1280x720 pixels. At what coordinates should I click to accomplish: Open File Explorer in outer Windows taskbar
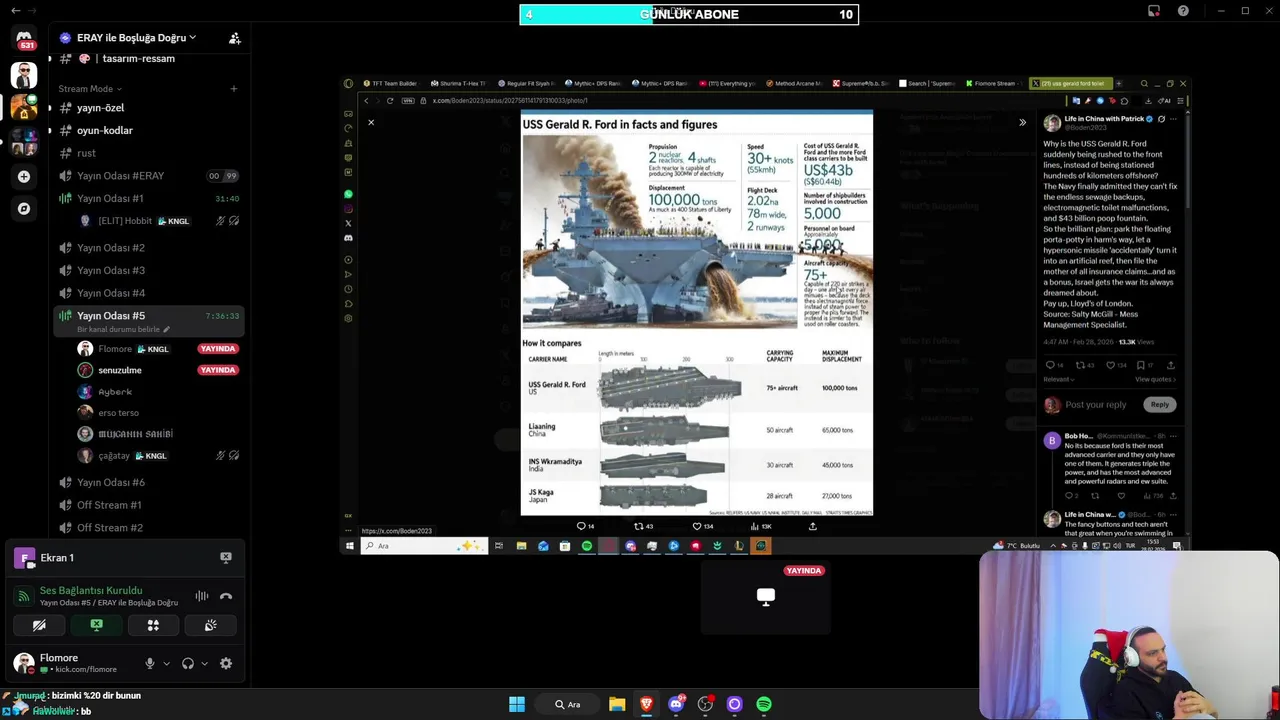(617, 704)
